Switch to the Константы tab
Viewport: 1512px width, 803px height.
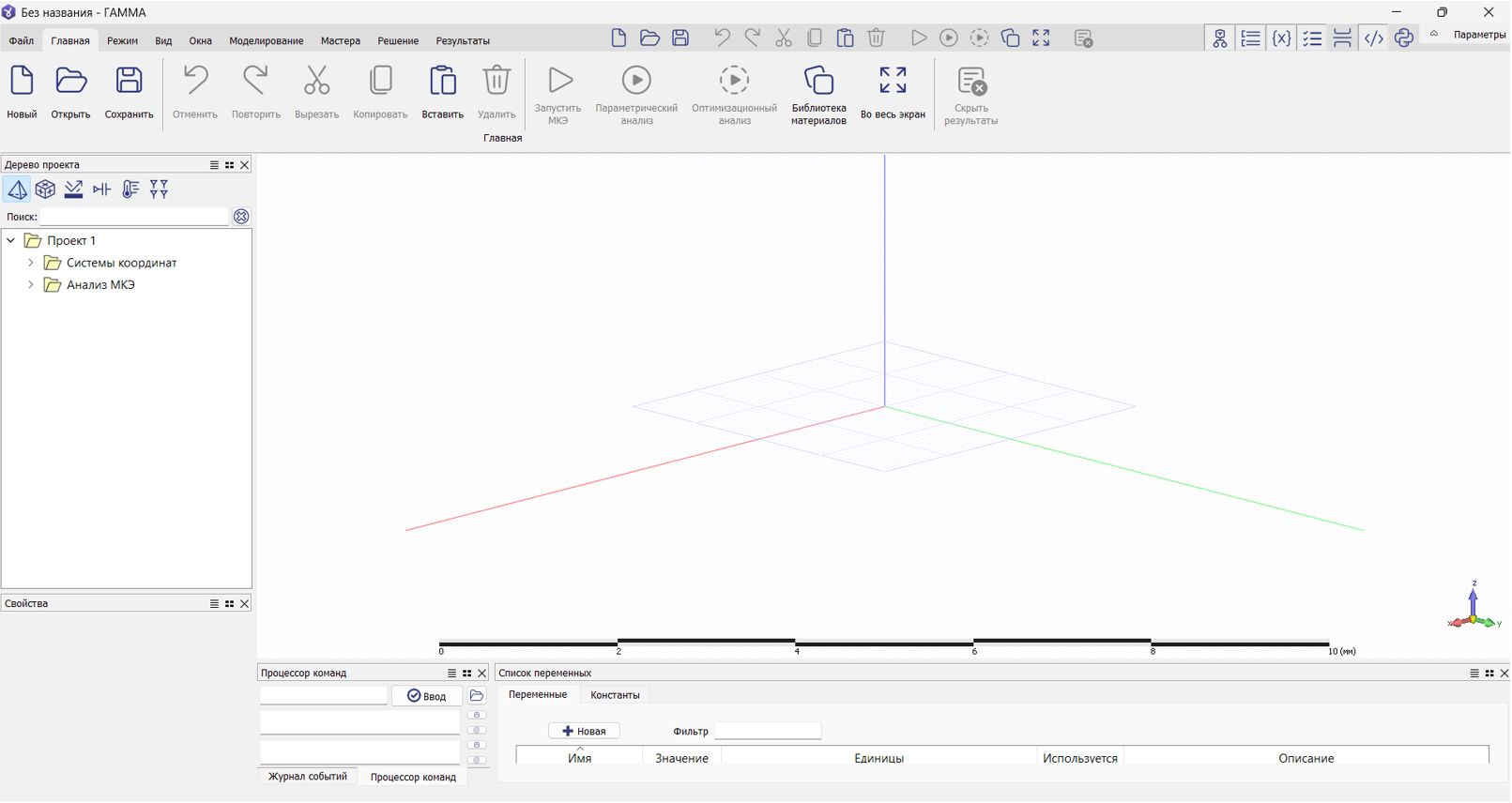point(615,696)
